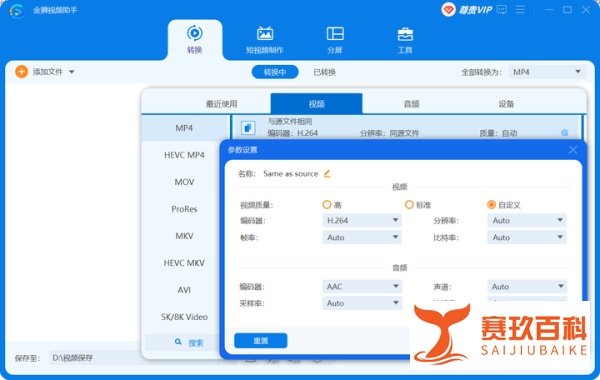
Task: Switch to the 设备 format tab
Action: [x=506, y=104]
